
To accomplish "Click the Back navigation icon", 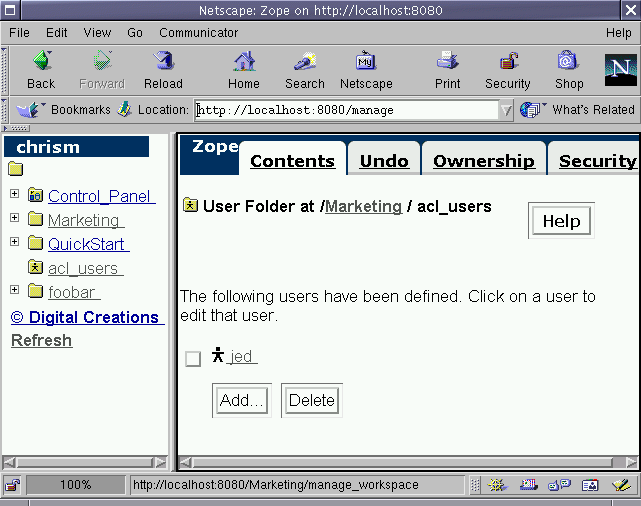I will click(42, 60).
